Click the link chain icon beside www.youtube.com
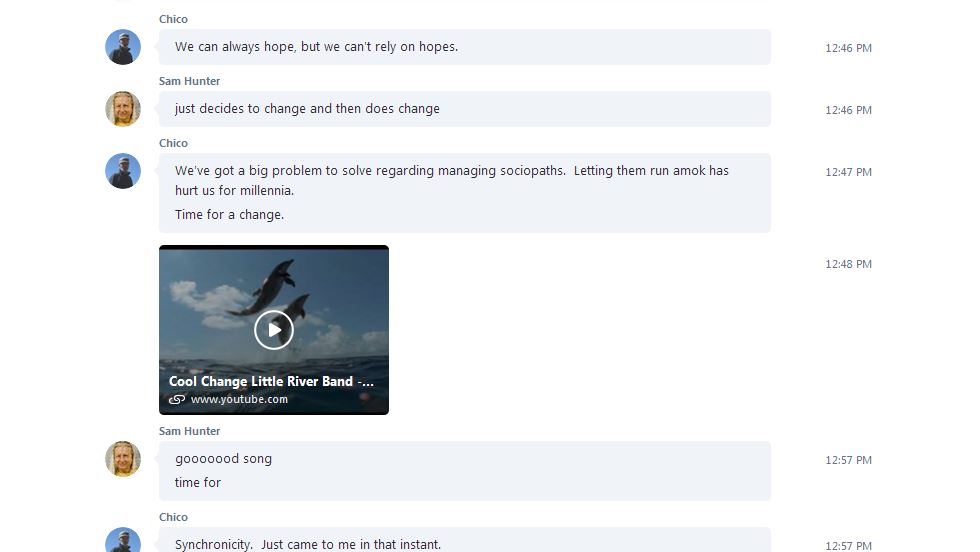This screenshot has width=980, height=552. 177,399
